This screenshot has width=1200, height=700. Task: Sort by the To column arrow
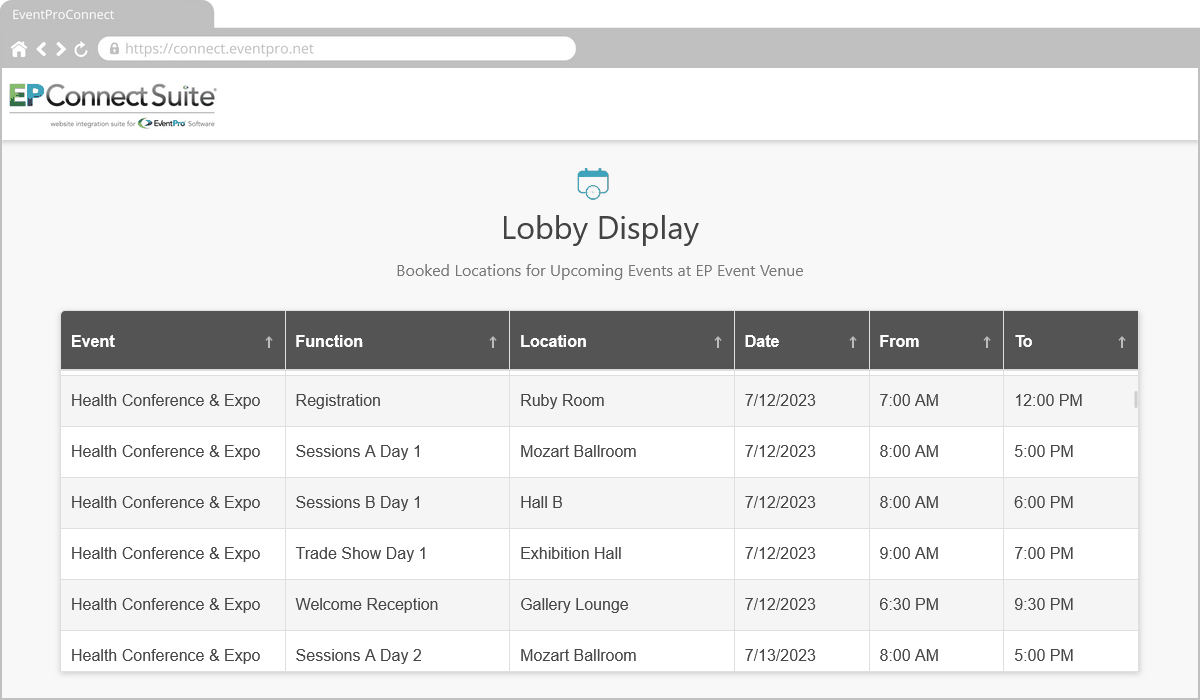pos(1121,342)
